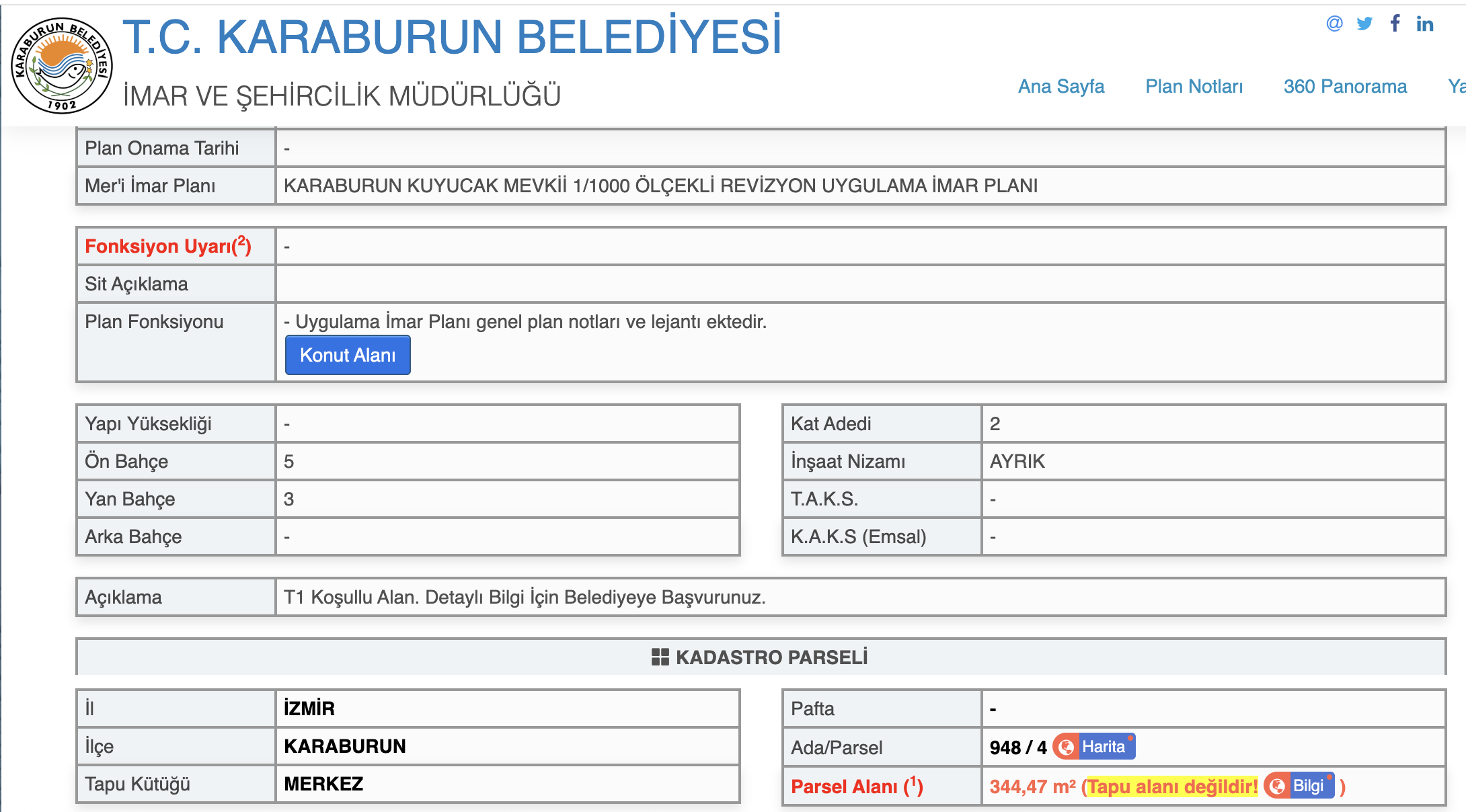Viewport: 1466px width, 812px height.
Task: Go to Ana Sayfa menu item
Action: (x=1060, y=86)
